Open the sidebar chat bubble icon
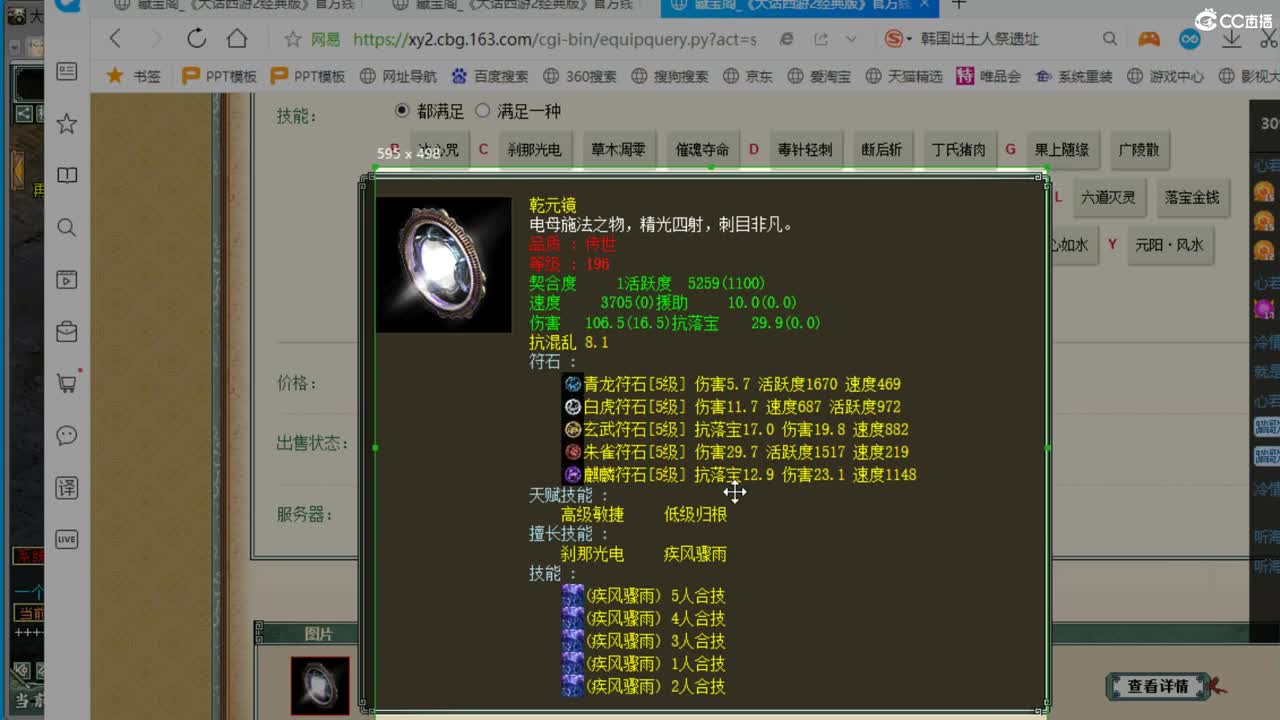The width and height of the screenshot is (1280, 720). point(67,435)
